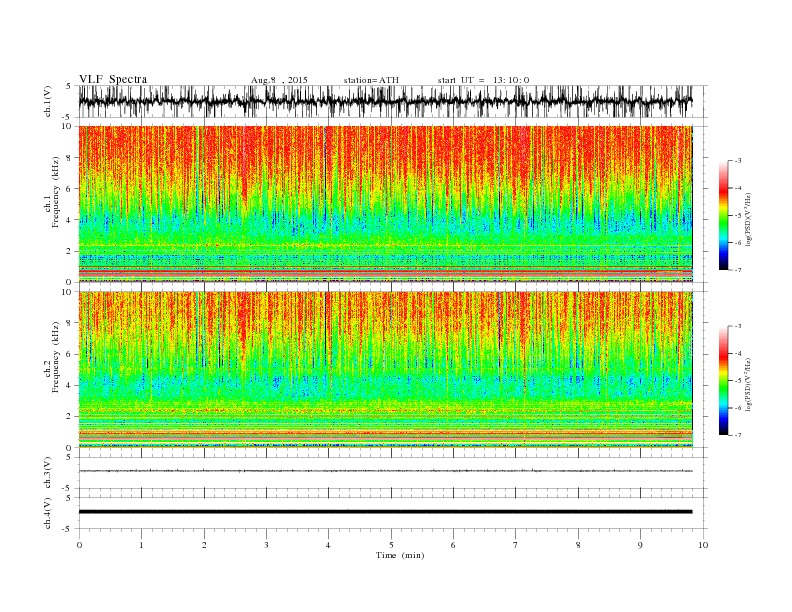Click time axis tick label "4"

point(328,545)
